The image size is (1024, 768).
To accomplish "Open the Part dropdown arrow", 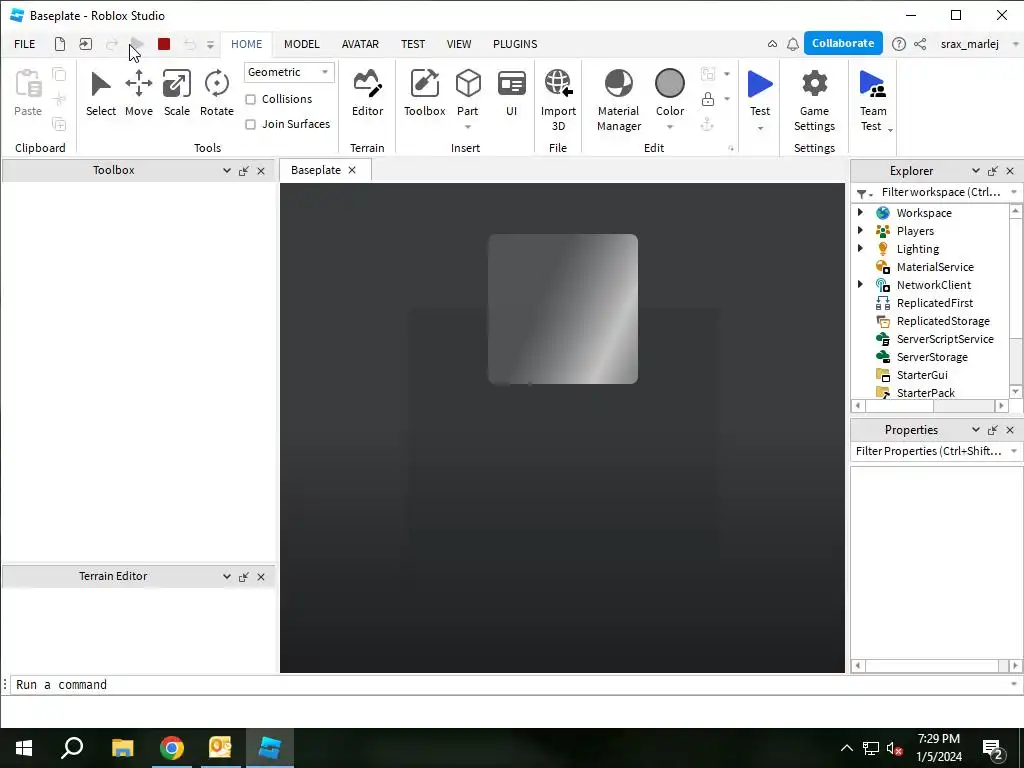I will 468,127.
